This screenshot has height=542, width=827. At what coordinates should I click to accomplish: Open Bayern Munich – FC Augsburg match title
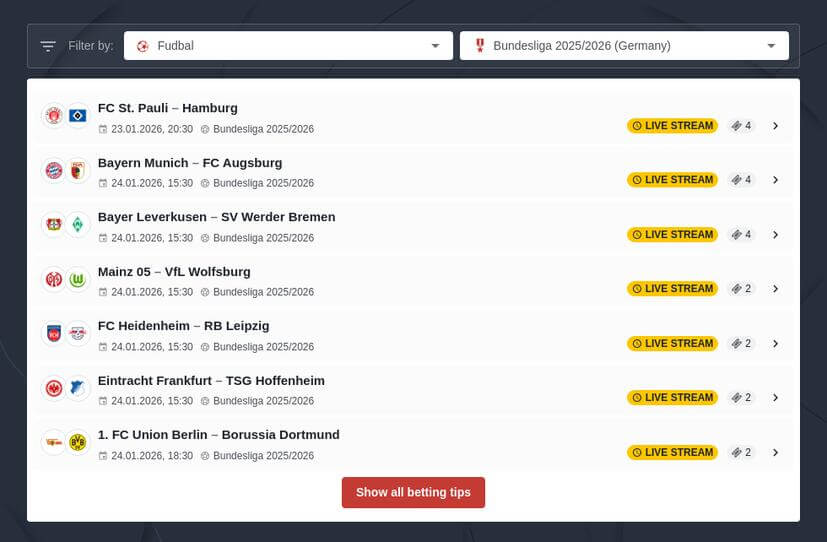pos(190,163)
